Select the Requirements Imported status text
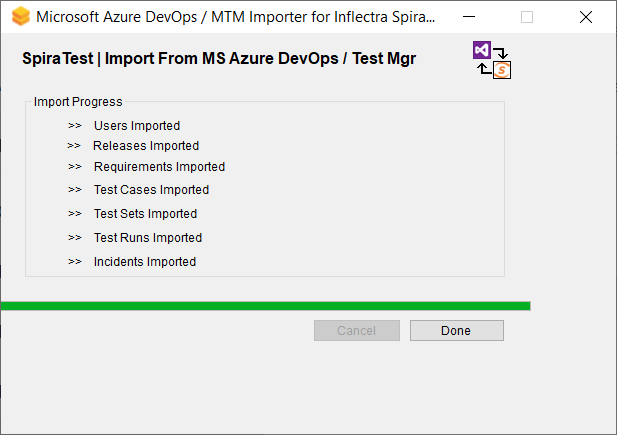This screenshot has width=617, height=435. [159, 167]
